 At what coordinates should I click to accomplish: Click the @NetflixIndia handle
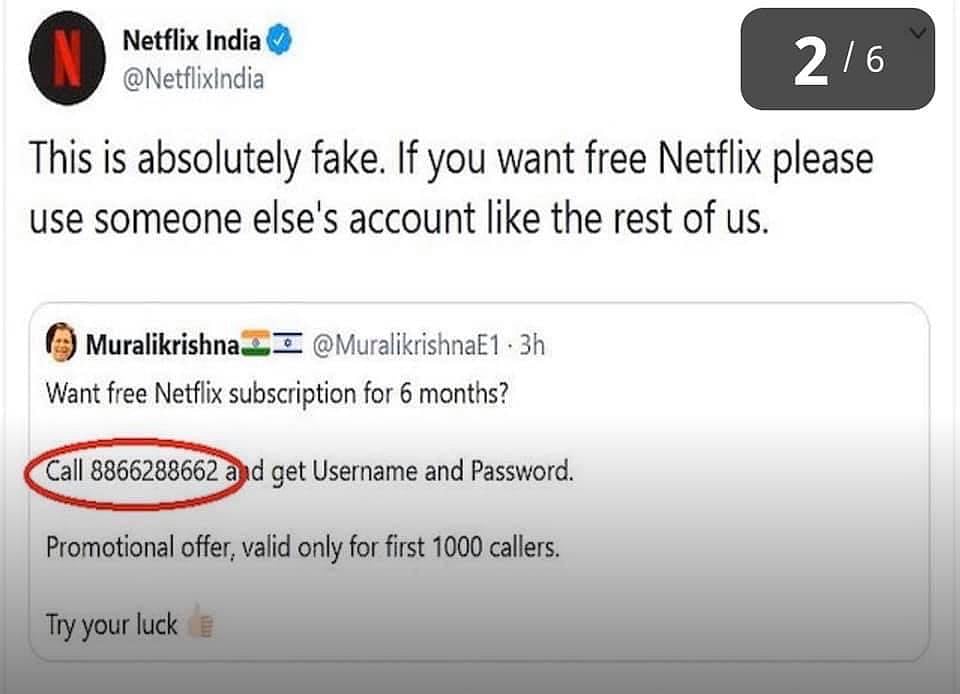192,79
